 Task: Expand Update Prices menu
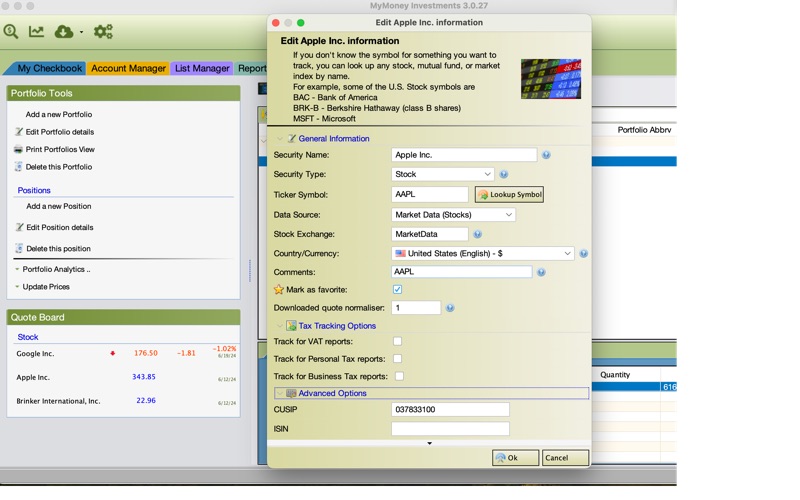click(42, 287)
